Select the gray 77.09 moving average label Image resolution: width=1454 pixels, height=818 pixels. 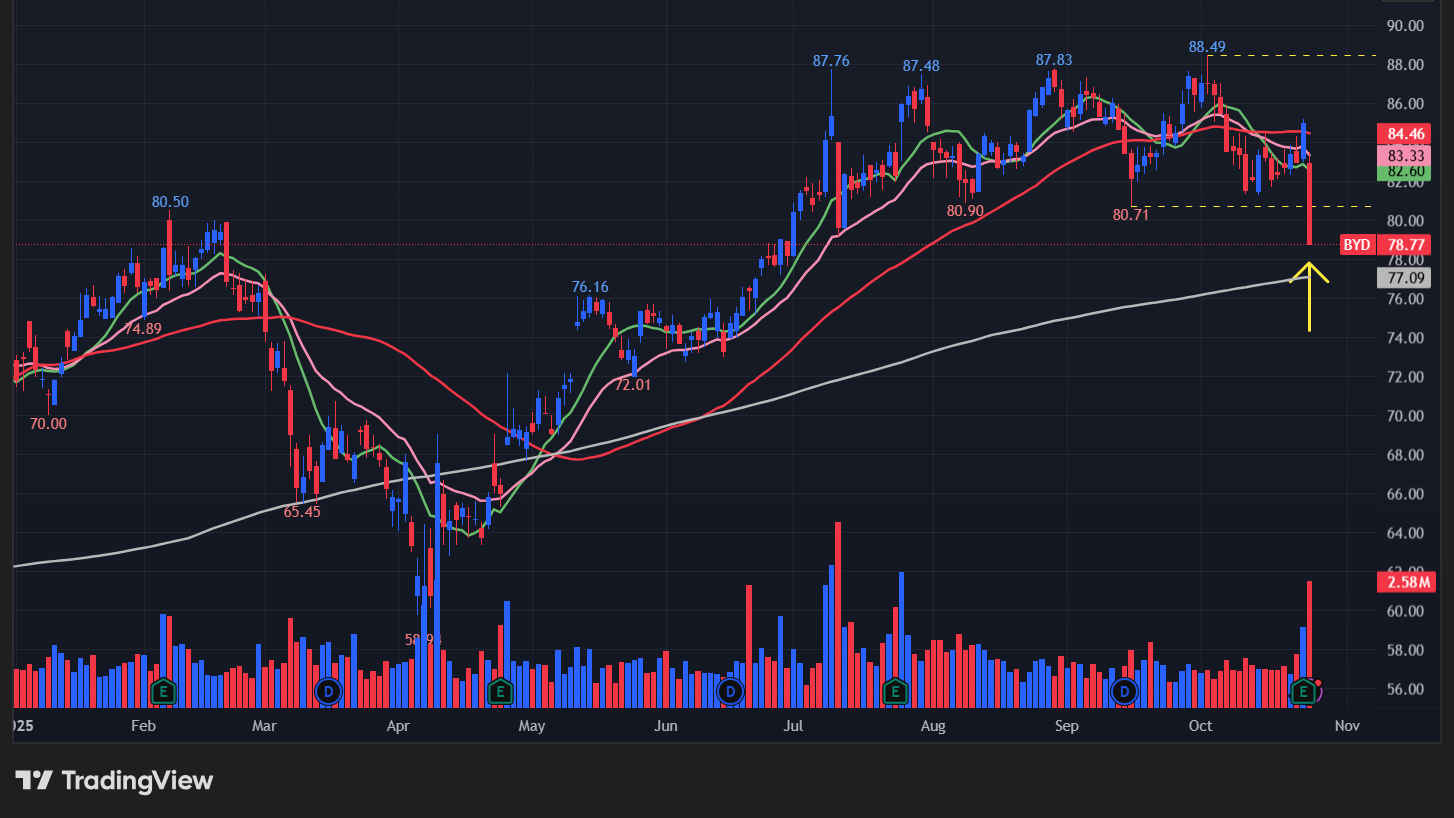1405,278
